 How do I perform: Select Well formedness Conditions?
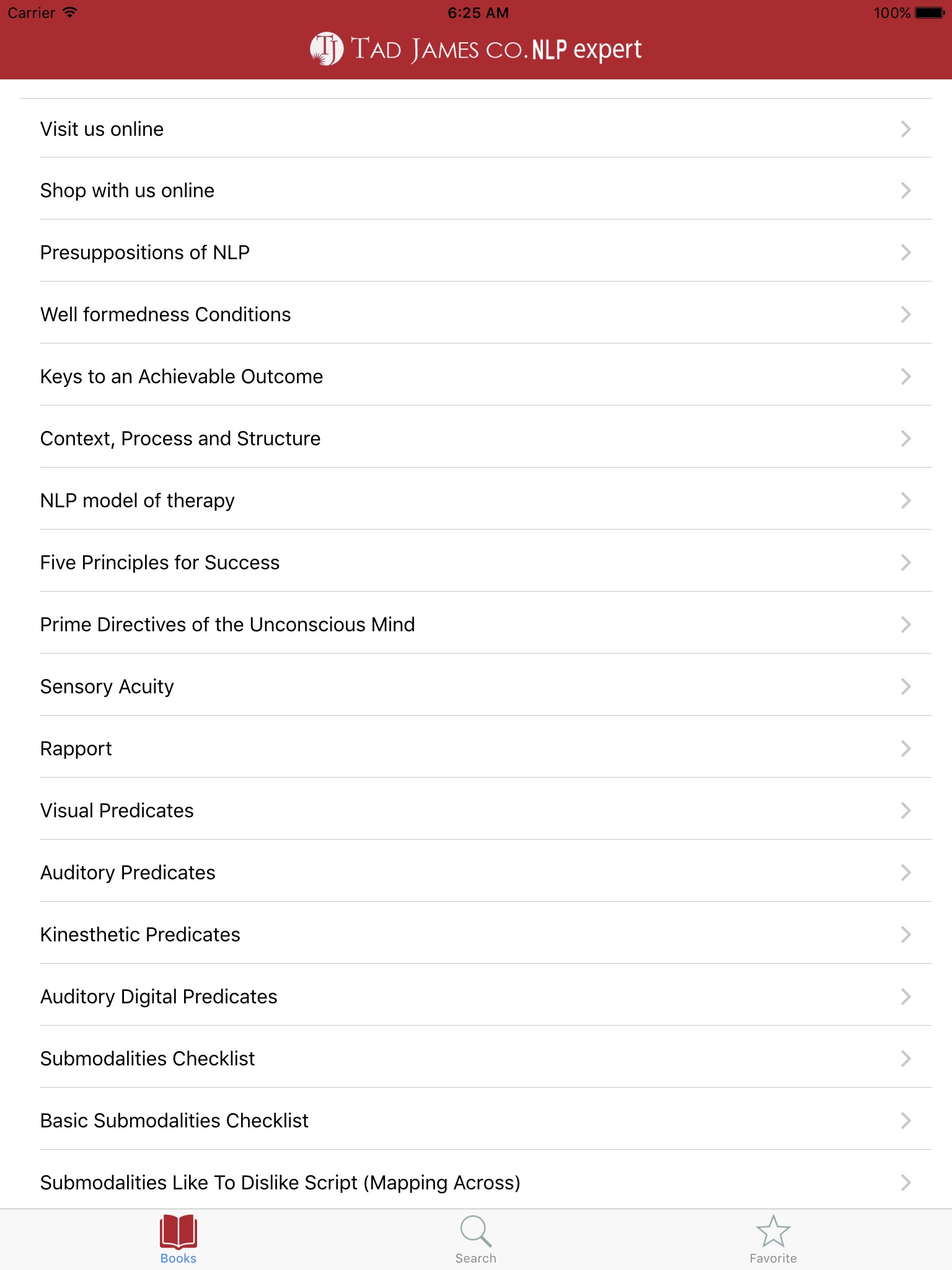[x=165, y=314]
